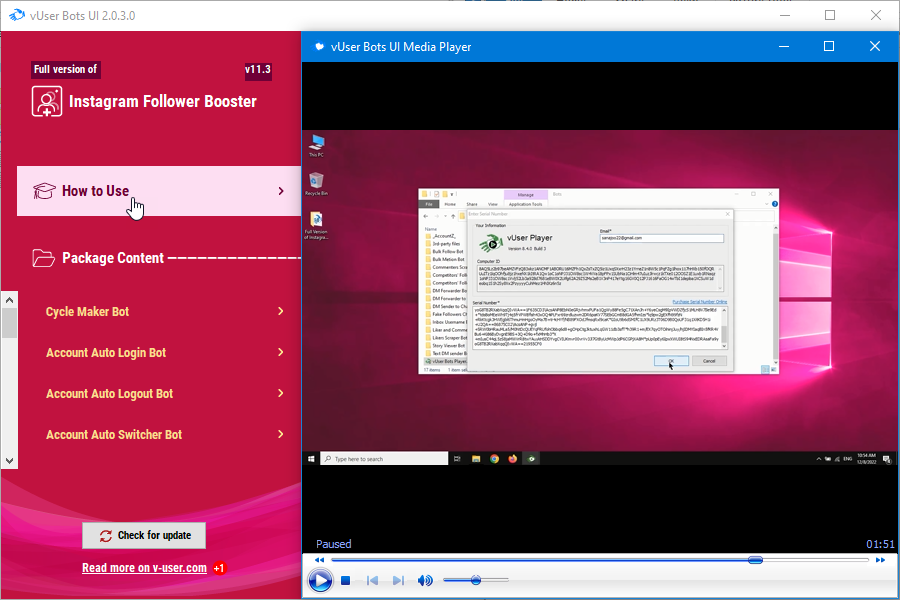The width and height of the screenshot is (900, 600).
Task: Open the Read more on v-user.com link
Action: tap(144, 568)
